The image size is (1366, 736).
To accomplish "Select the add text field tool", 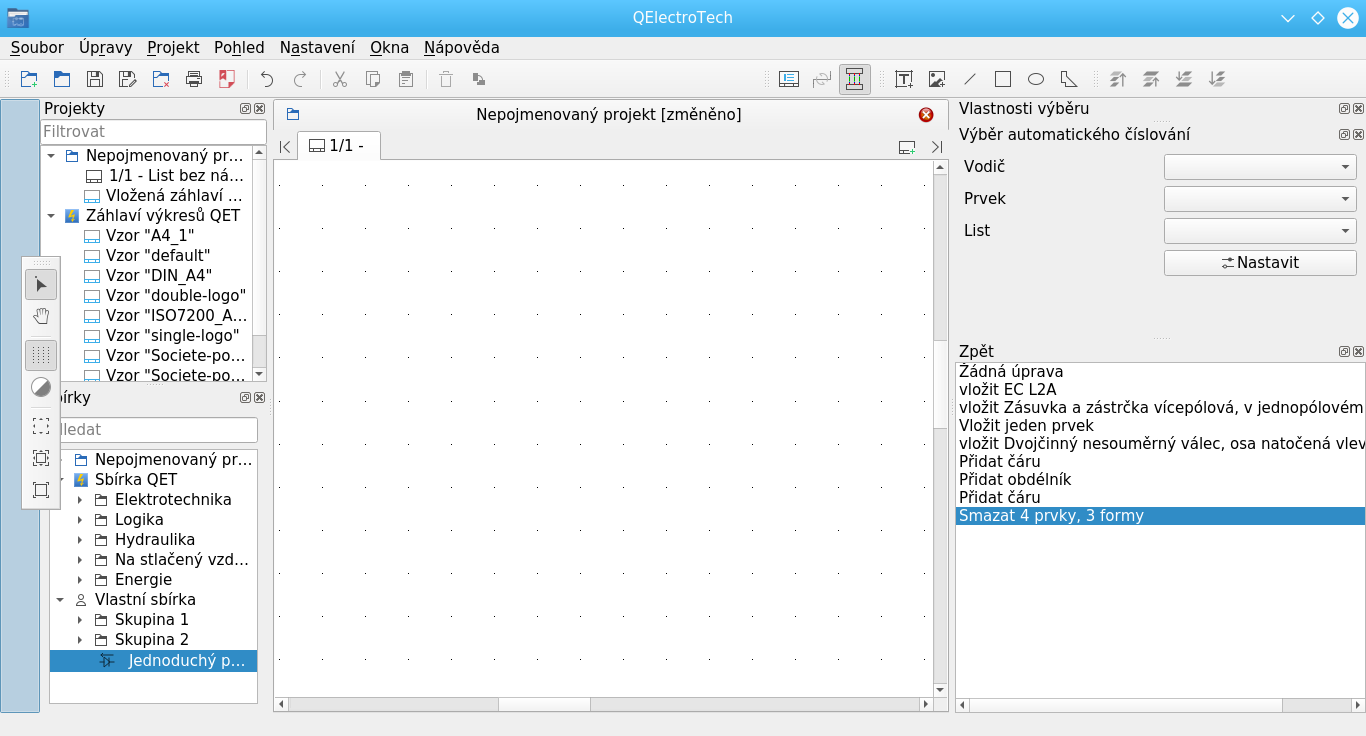I will 904,79.
